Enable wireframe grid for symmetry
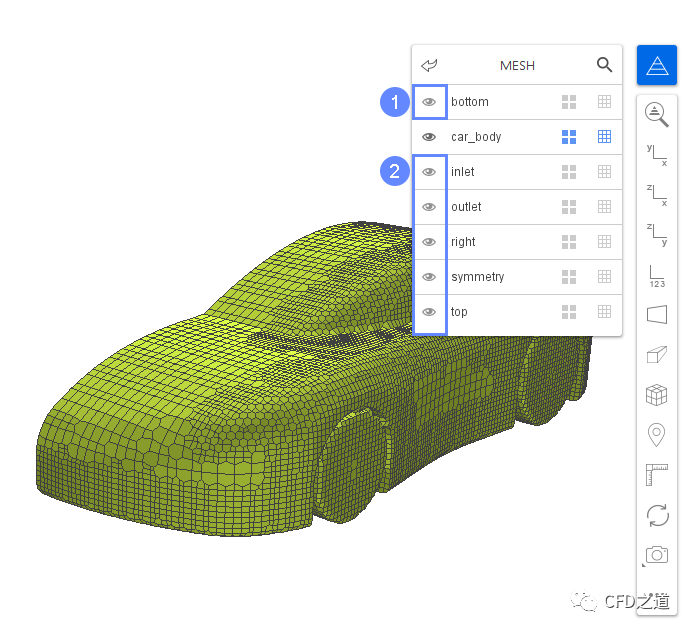The height and width of the screenshot is (632, 692). (x=604, y=277)
